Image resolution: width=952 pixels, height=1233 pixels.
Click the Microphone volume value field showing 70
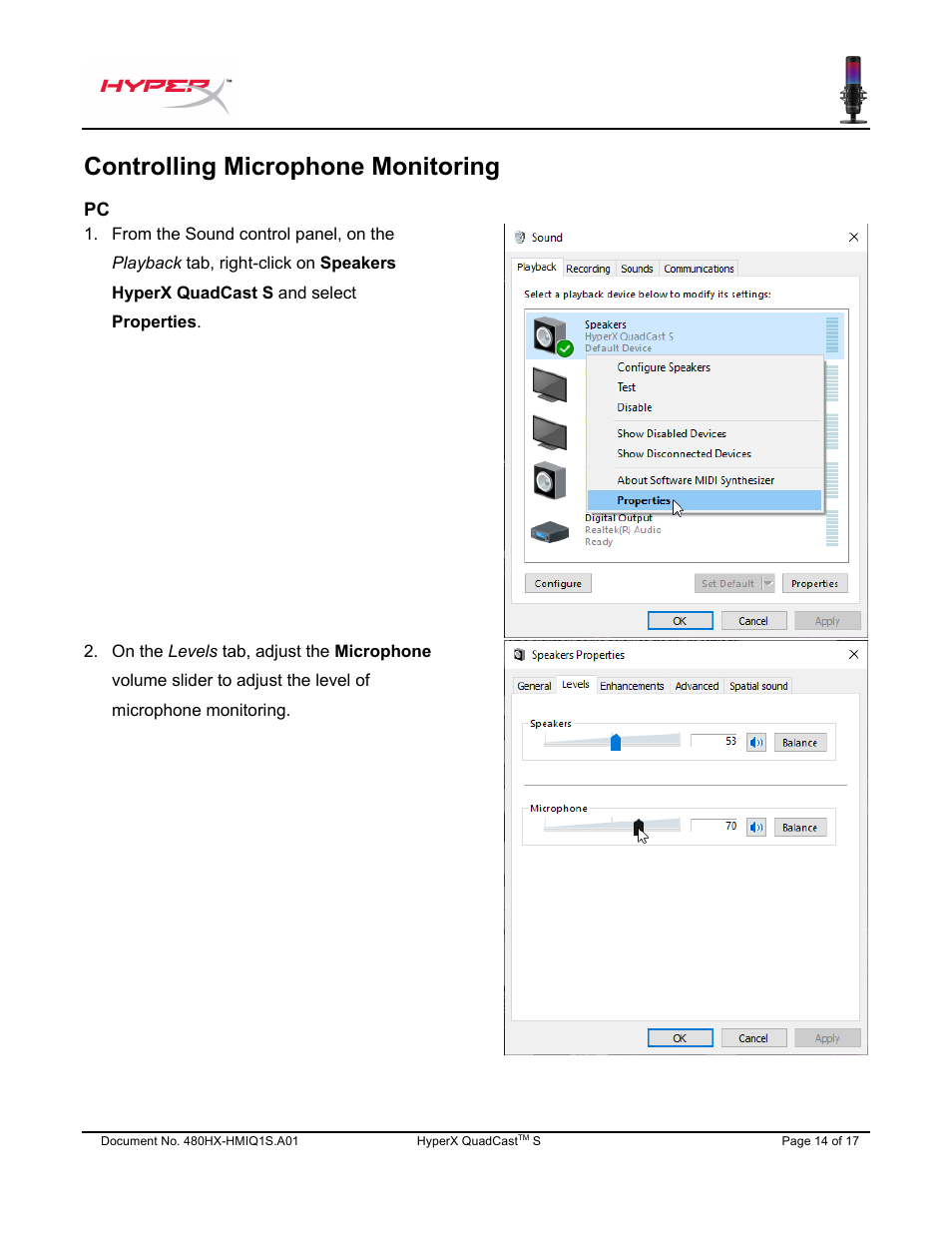(x=714, y=826)
